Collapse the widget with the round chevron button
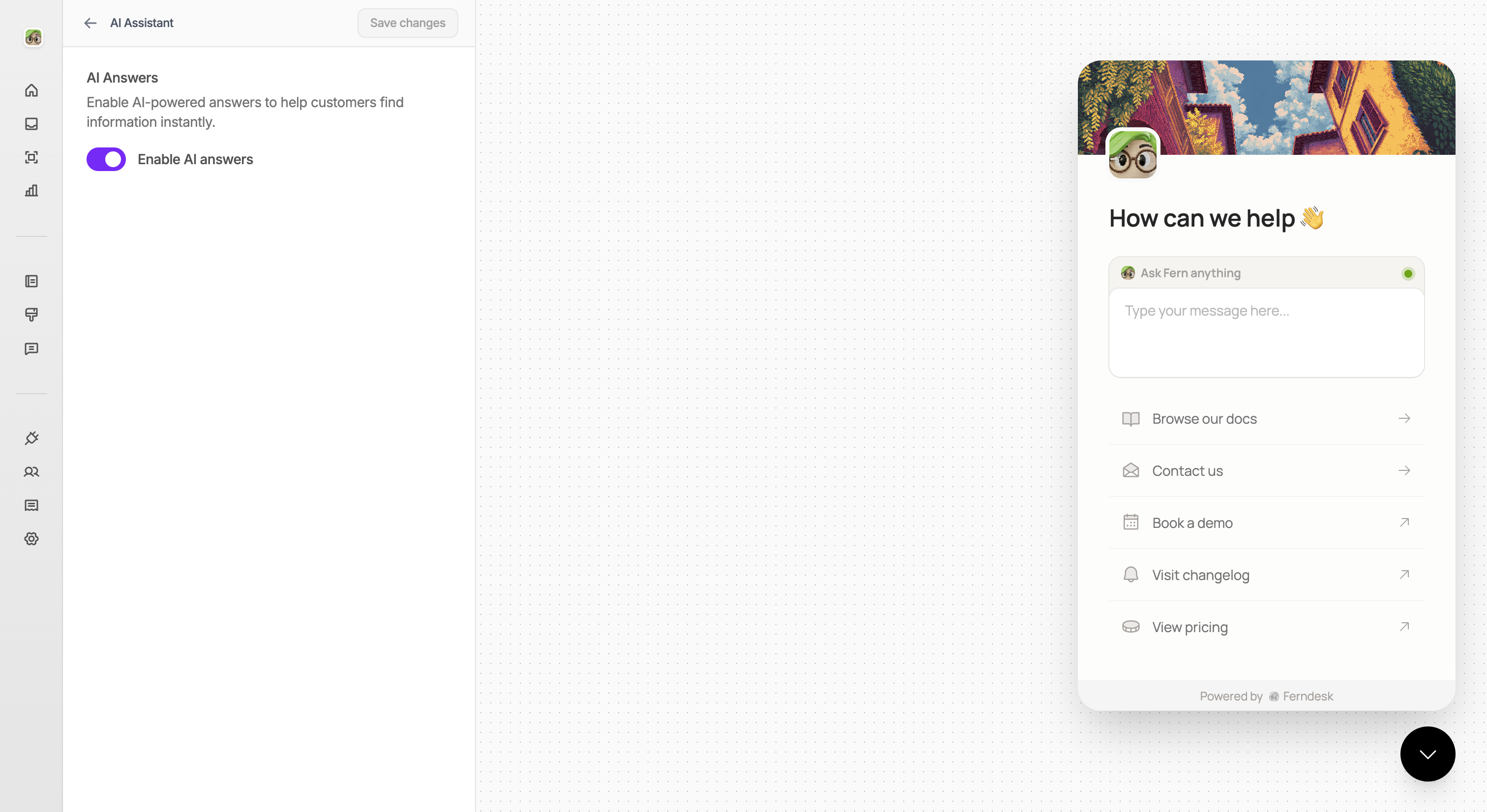The width and height of the screenshot is (1487, 812). tap(1428, 754)
